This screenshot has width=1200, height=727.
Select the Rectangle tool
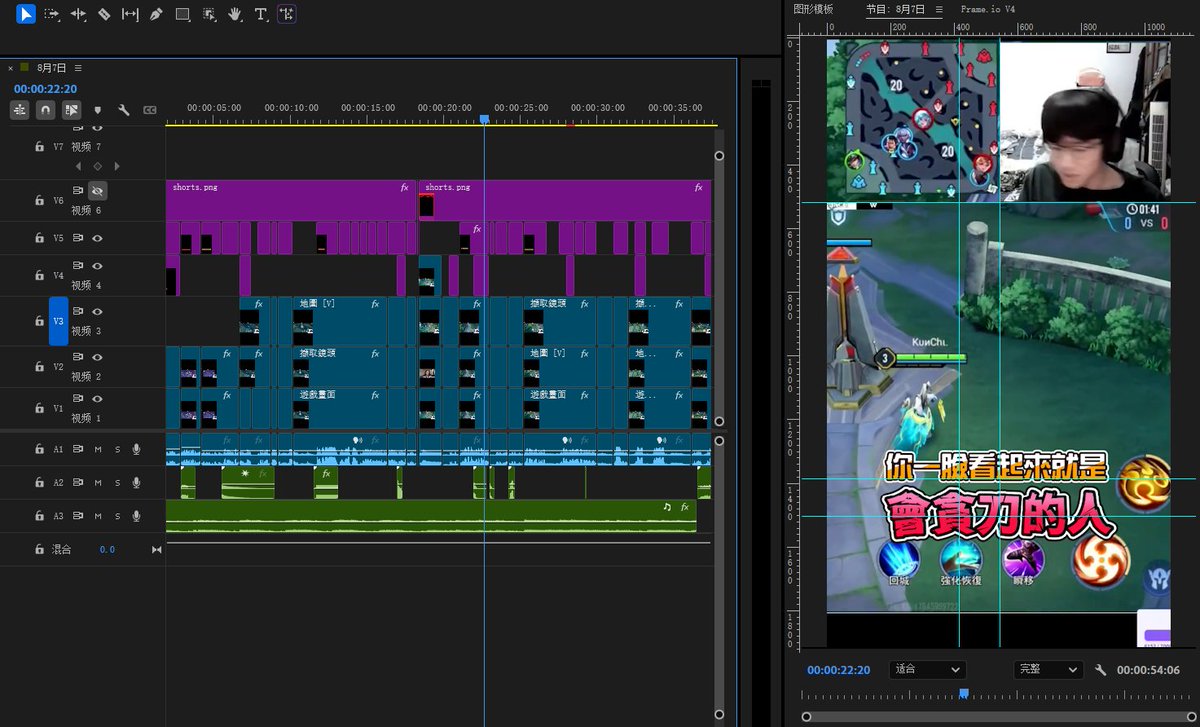[x=182, y=14]
